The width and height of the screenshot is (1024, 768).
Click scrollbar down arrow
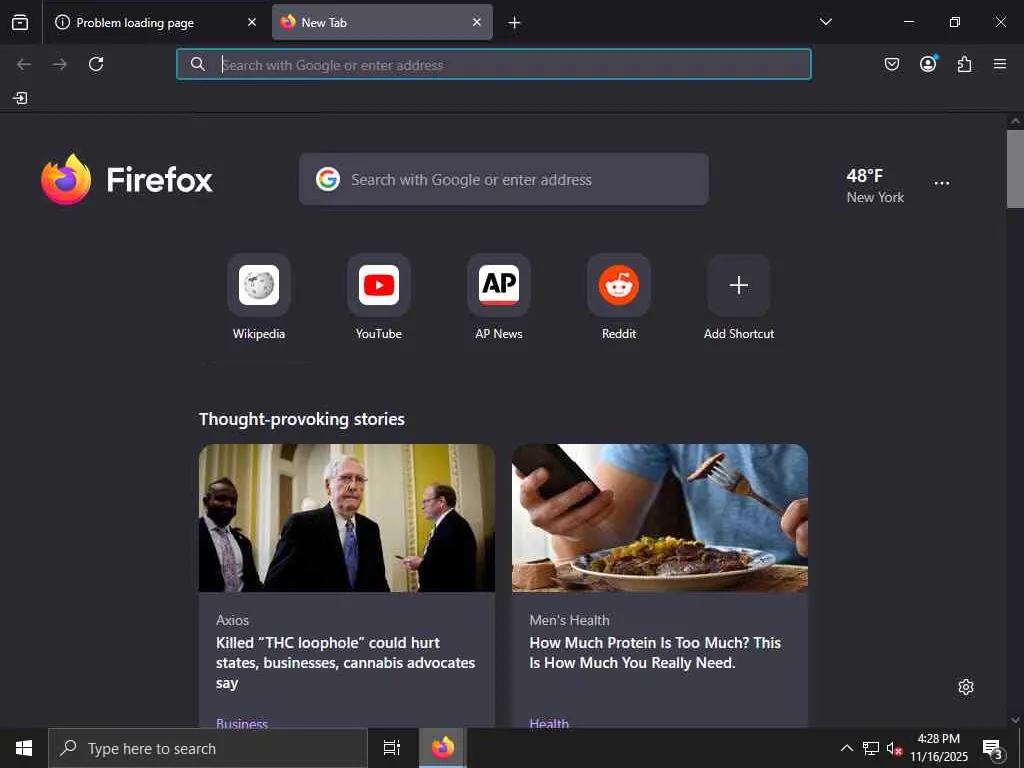1015,720
